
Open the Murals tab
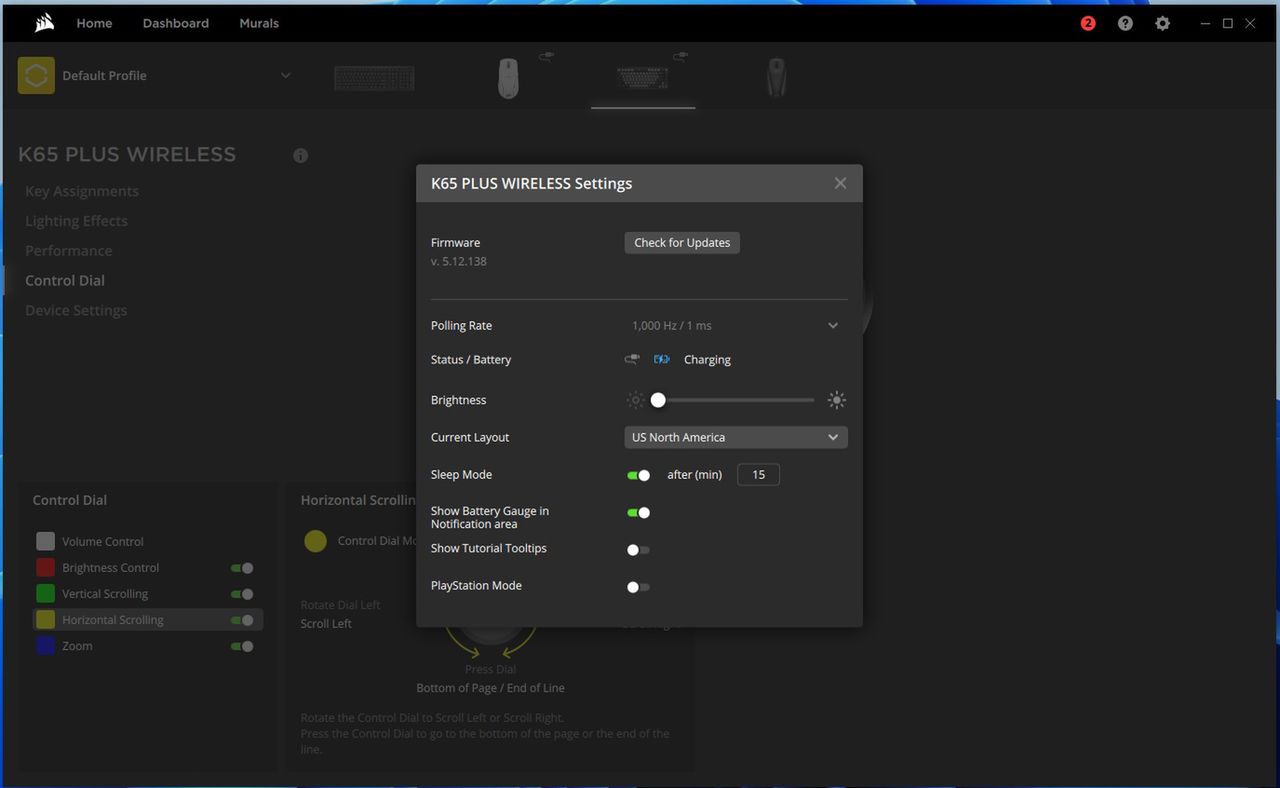coord(259,23)
